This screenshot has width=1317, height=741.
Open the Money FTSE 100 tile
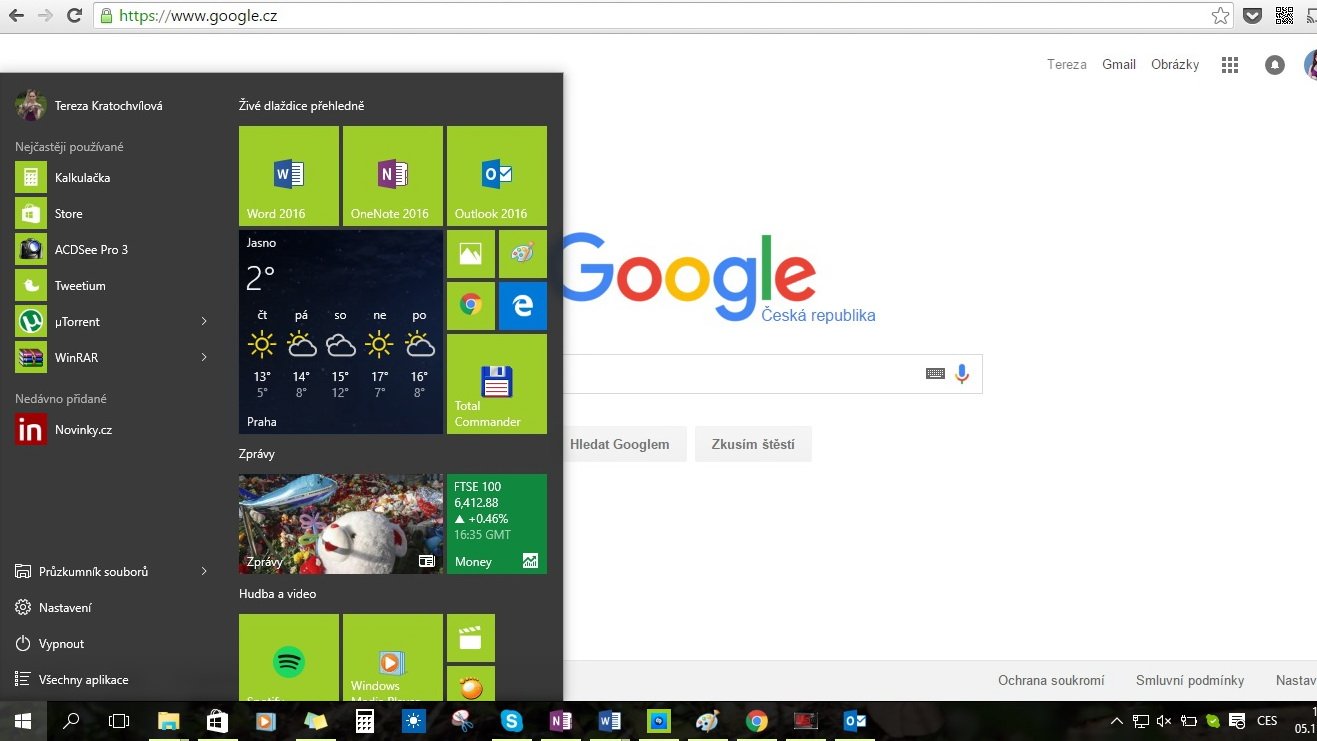(497, 524)
